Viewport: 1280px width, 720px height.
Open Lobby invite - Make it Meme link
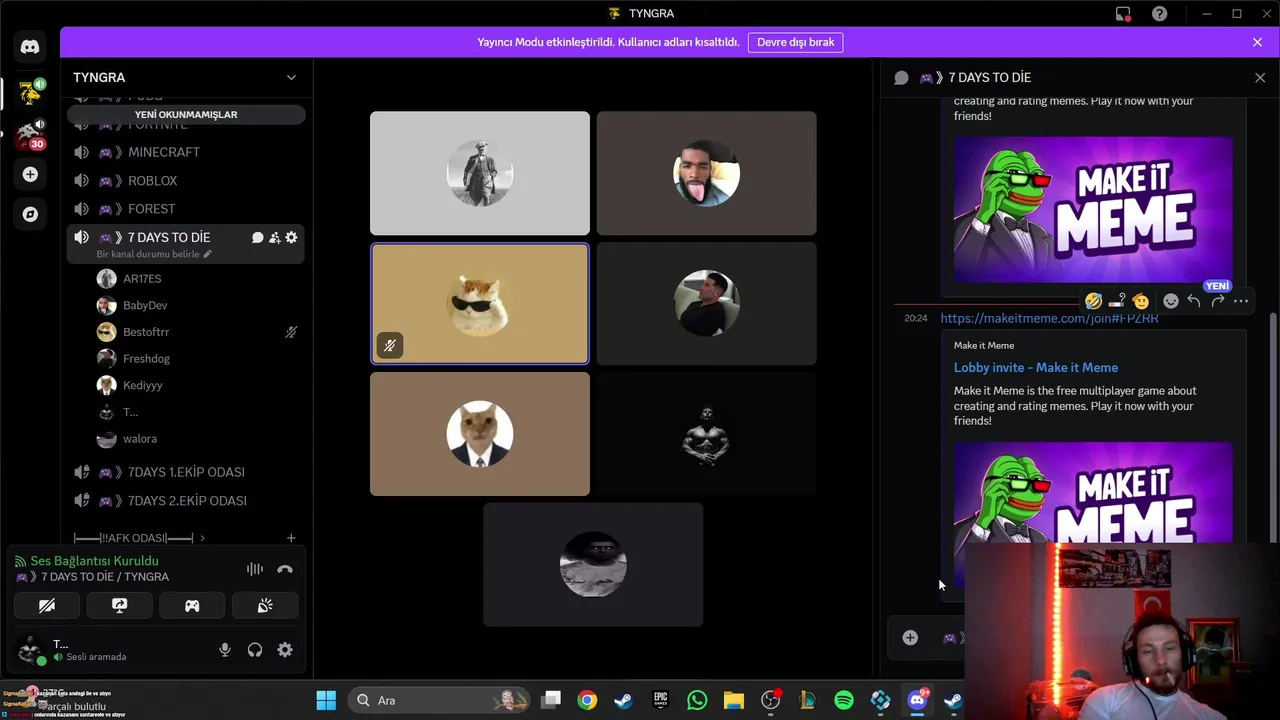click(1036, 367)
